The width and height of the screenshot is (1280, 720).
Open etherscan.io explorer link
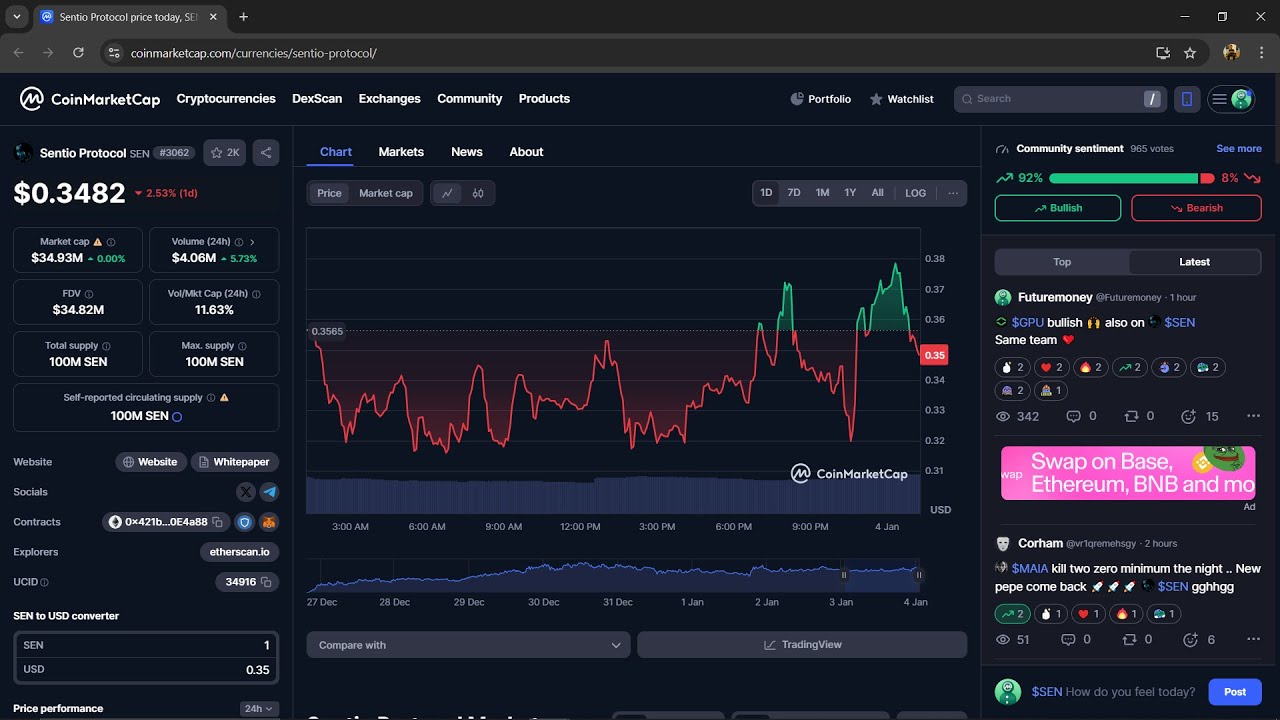[x=240, y=552]
